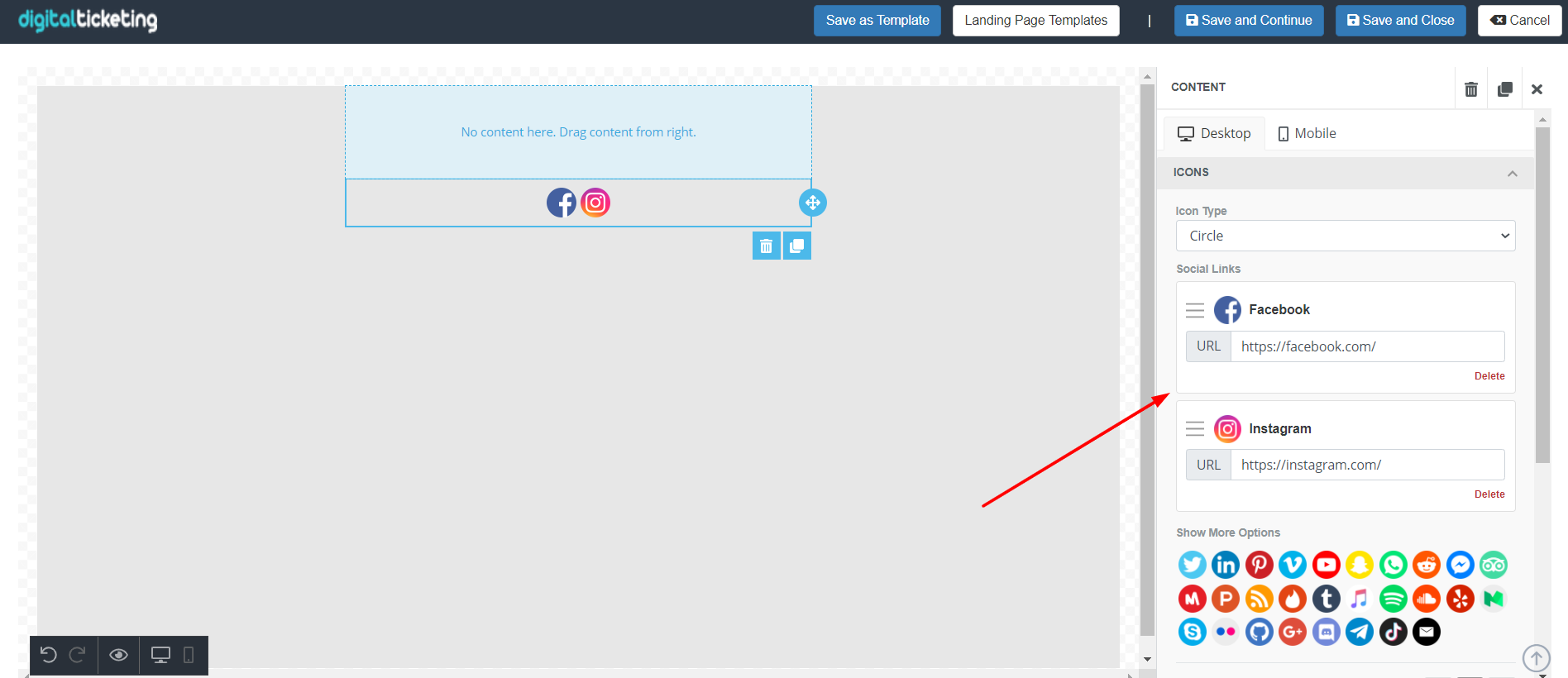Viewport: 1568px width, 678px height.
Task: Click the duplicate icon in Content panel header
Action: click(x=1504, y=88)
